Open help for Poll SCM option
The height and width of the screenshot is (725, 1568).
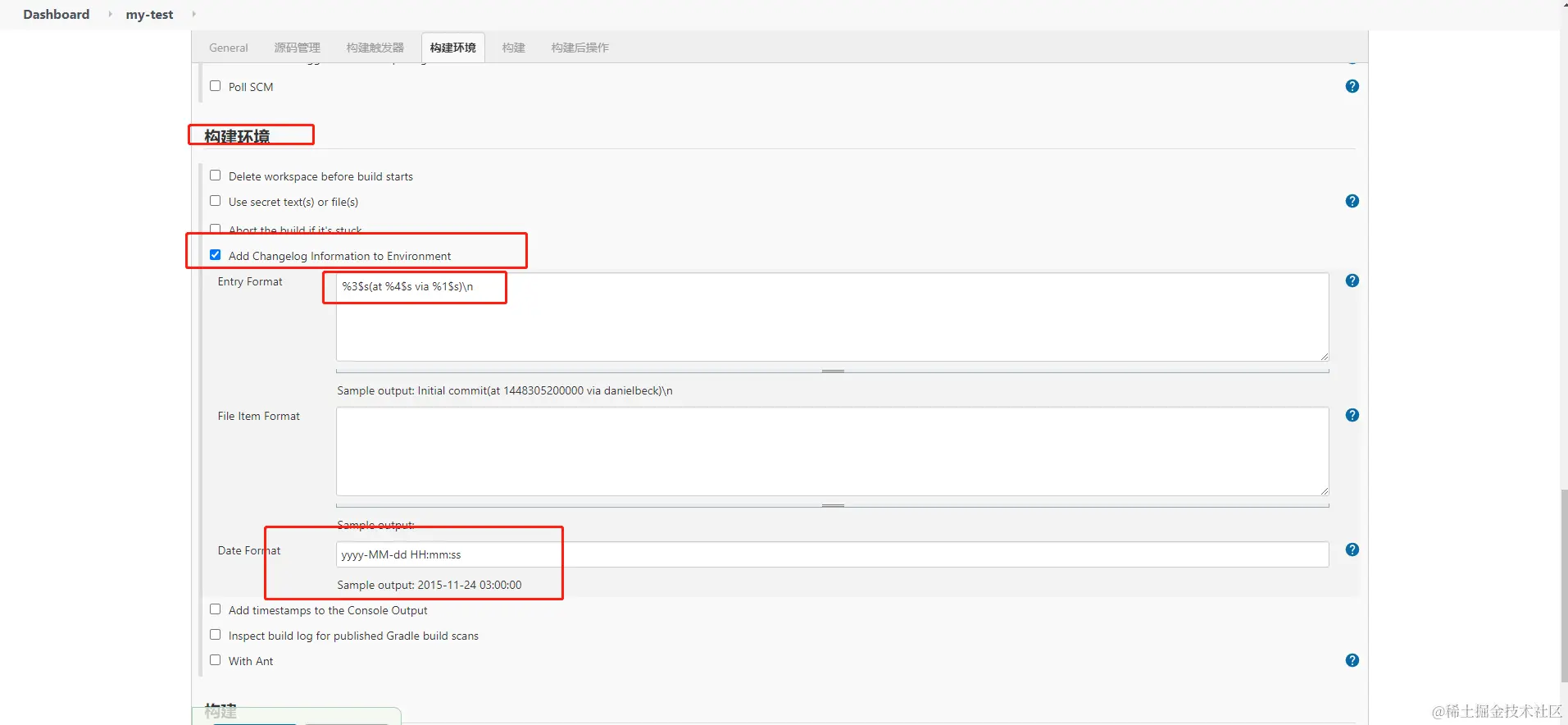[1352, 86]
